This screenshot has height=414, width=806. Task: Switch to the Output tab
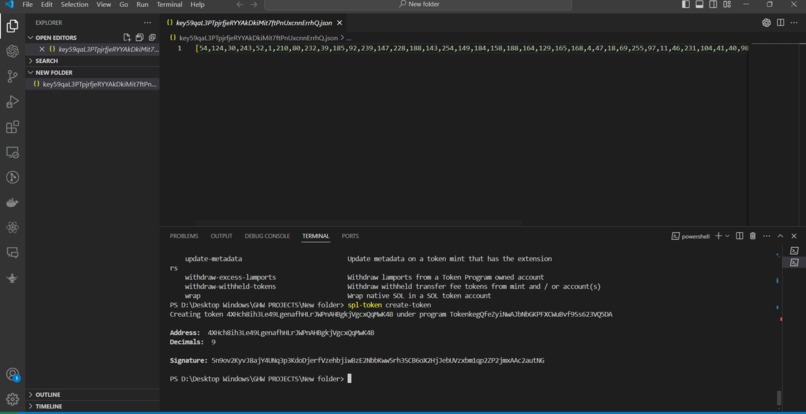coord(222,236)
